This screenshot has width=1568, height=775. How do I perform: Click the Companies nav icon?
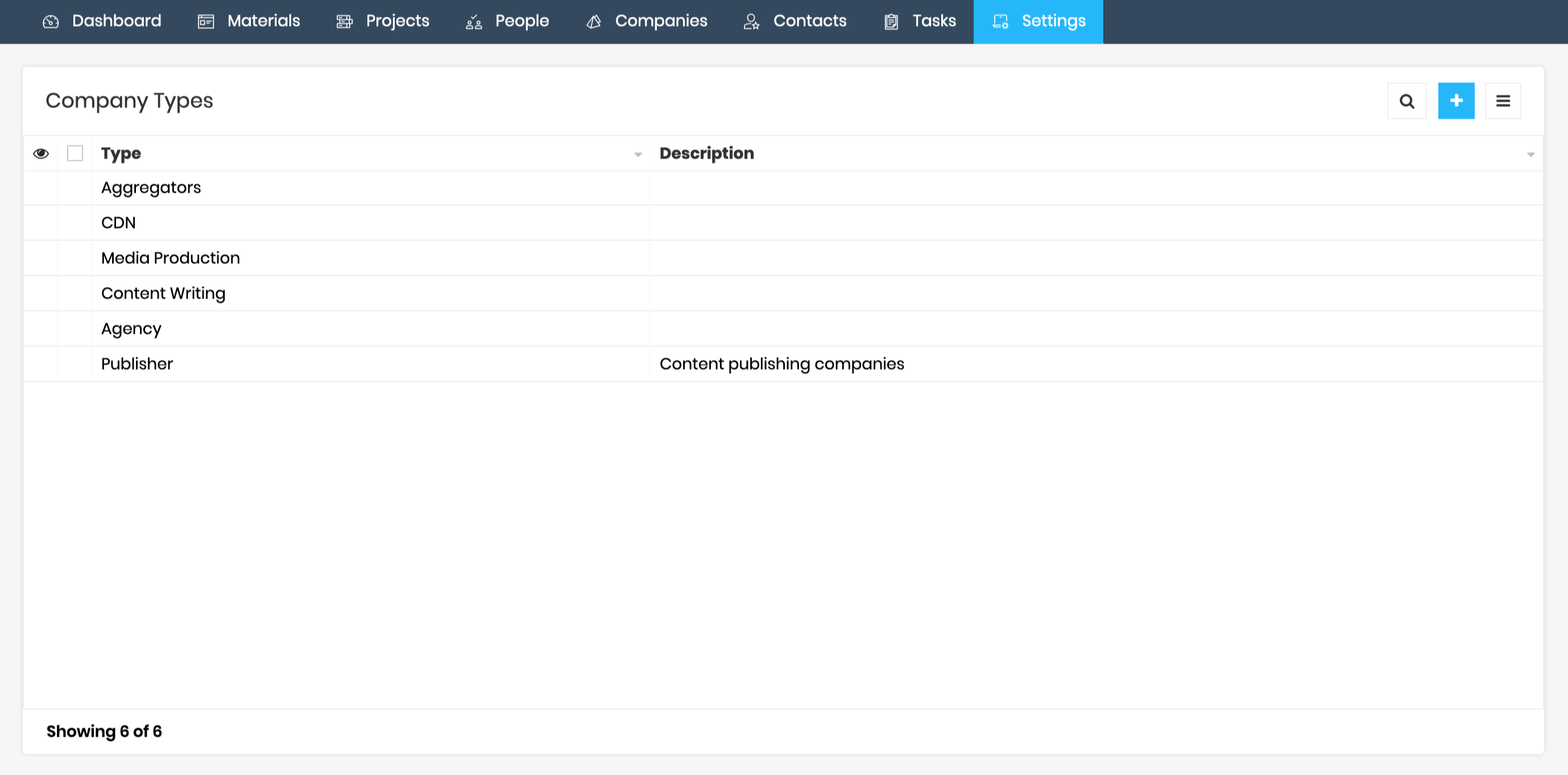click(x=594, y=22)
